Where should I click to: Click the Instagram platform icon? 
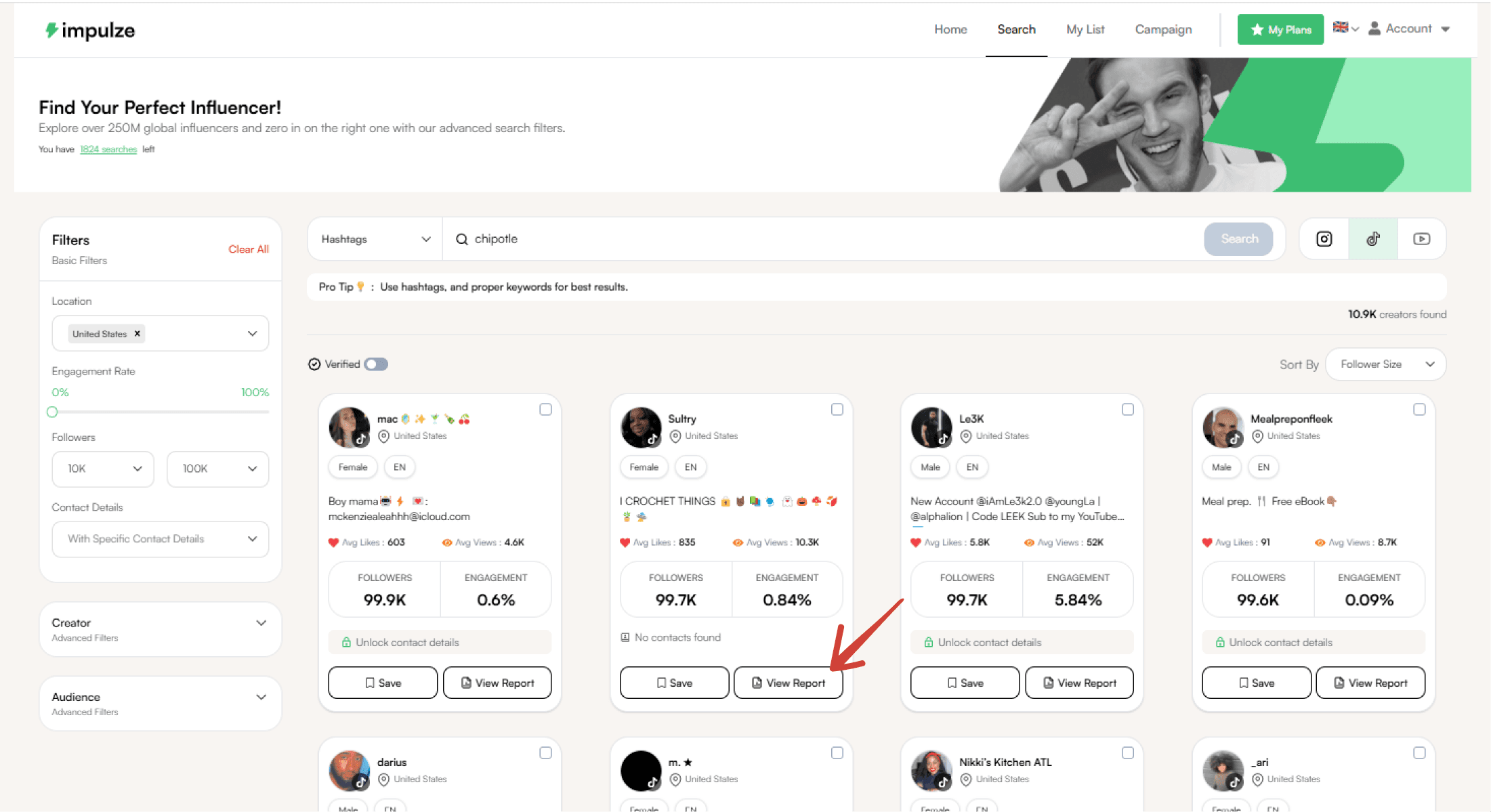(1324, 239)
